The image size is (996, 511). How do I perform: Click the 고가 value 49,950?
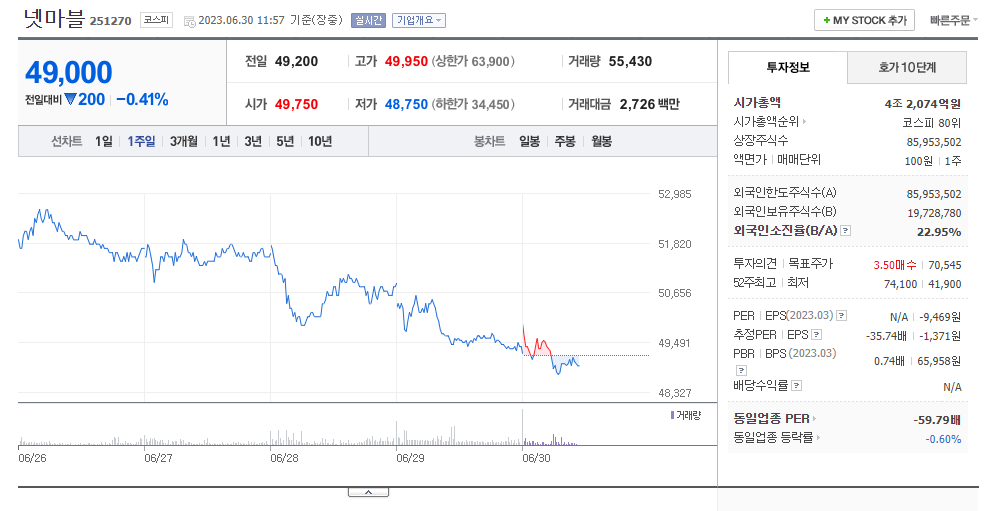click(x=406, y=62)
